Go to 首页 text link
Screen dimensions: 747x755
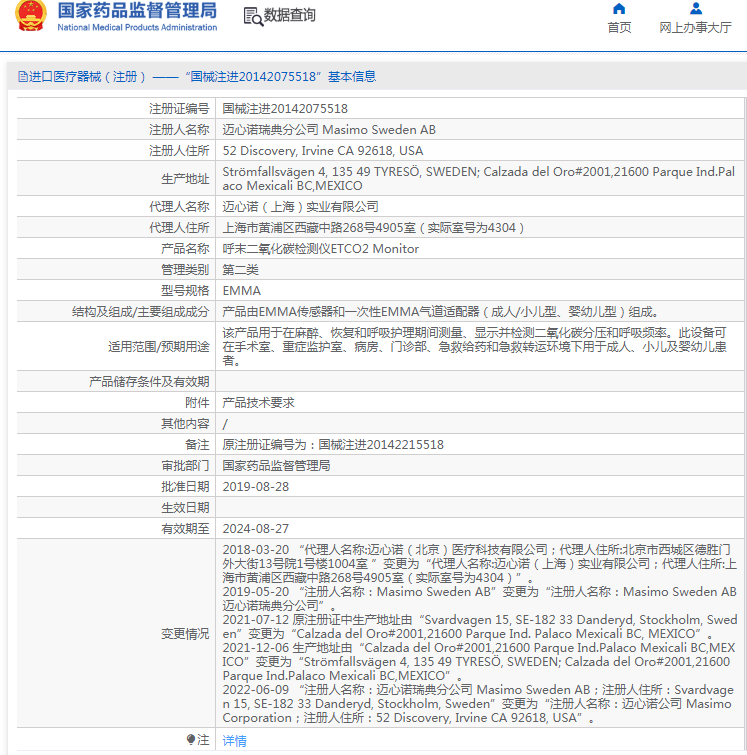tap(620, 28)
